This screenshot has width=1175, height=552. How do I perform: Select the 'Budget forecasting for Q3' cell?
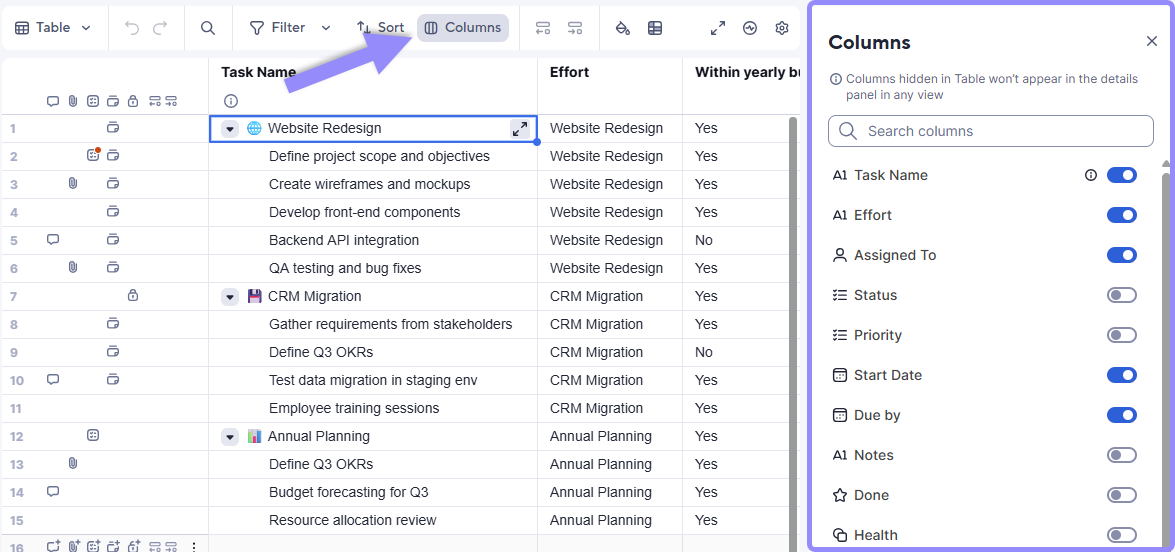pos(373,492)
